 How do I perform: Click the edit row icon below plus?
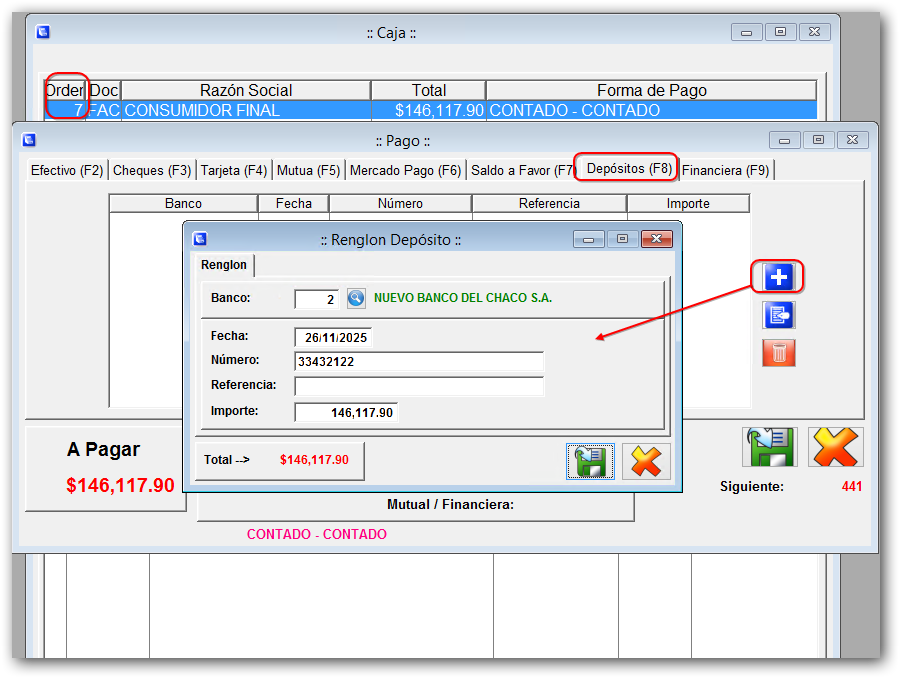[x=778, y=315]
